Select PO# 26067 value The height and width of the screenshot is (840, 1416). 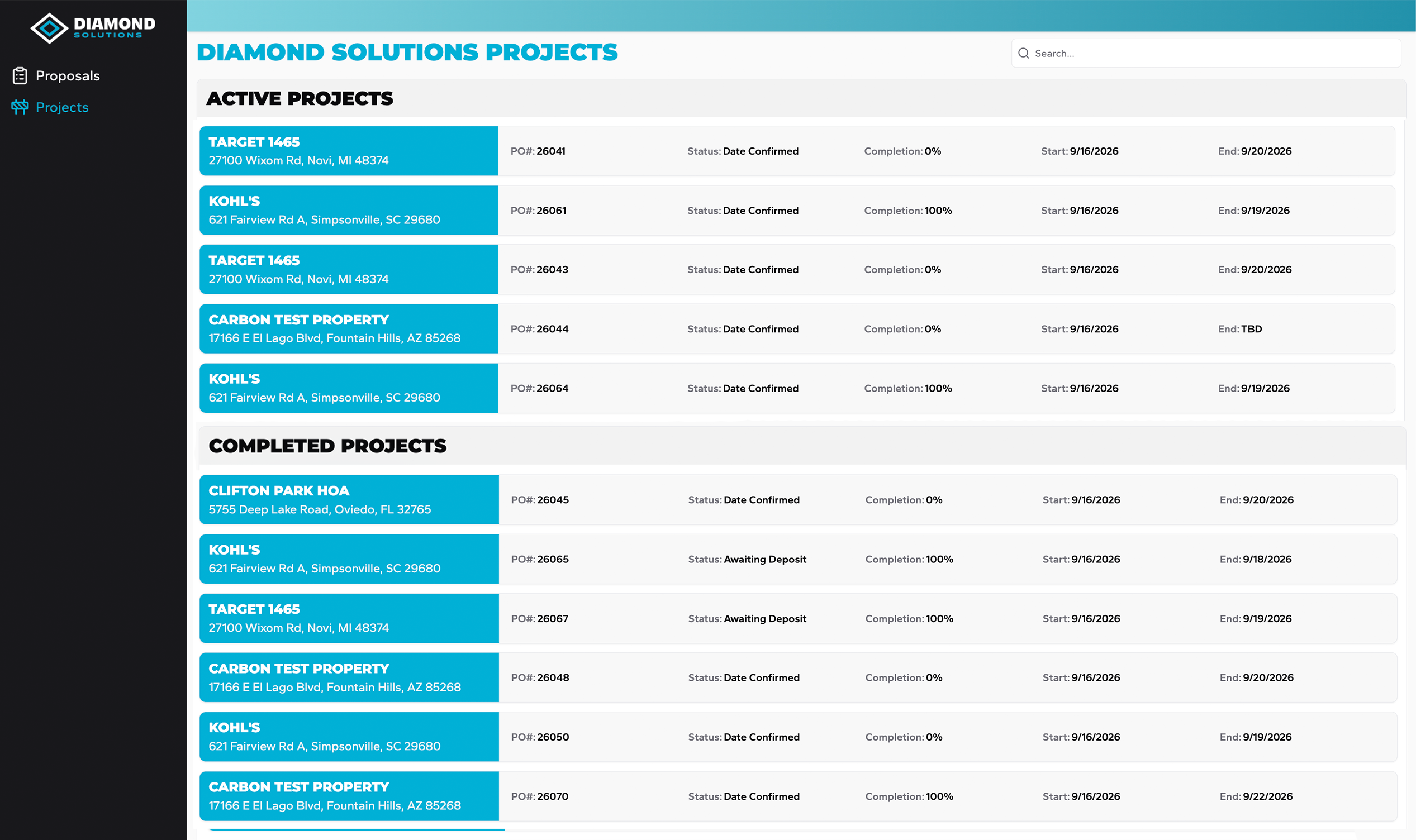tap(553, 619)
